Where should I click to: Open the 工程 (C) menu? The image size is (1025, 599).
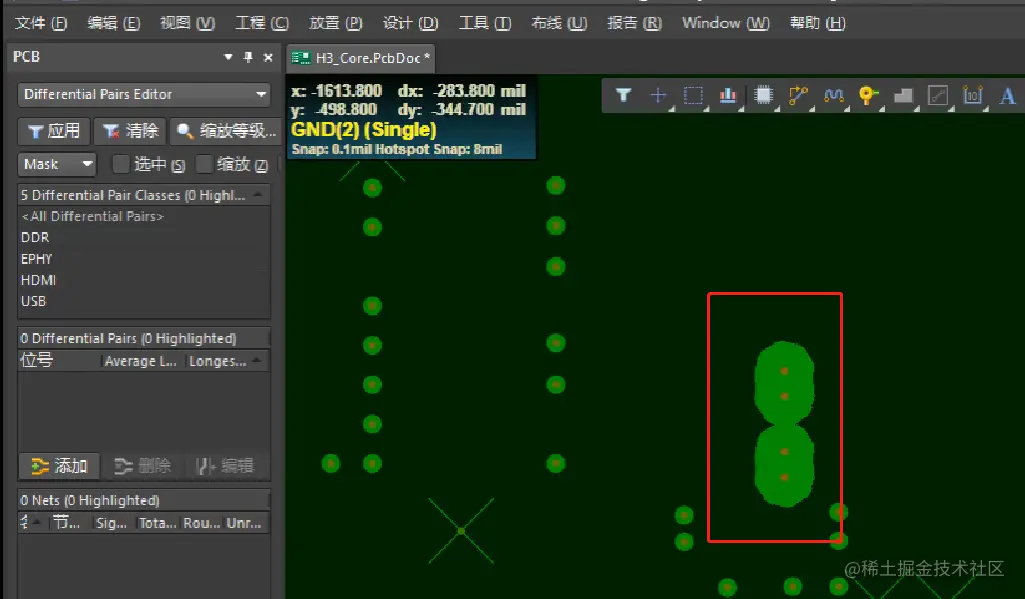[261, 24]
